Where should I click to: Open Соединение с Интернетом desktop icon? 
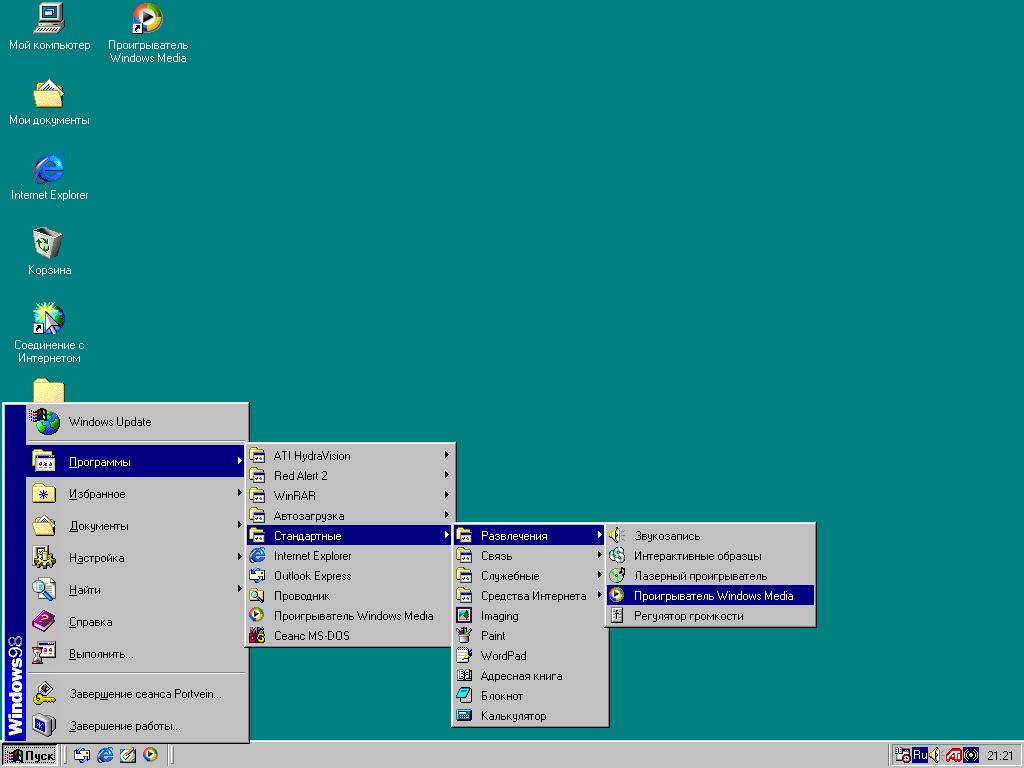[x=49, y=332]
